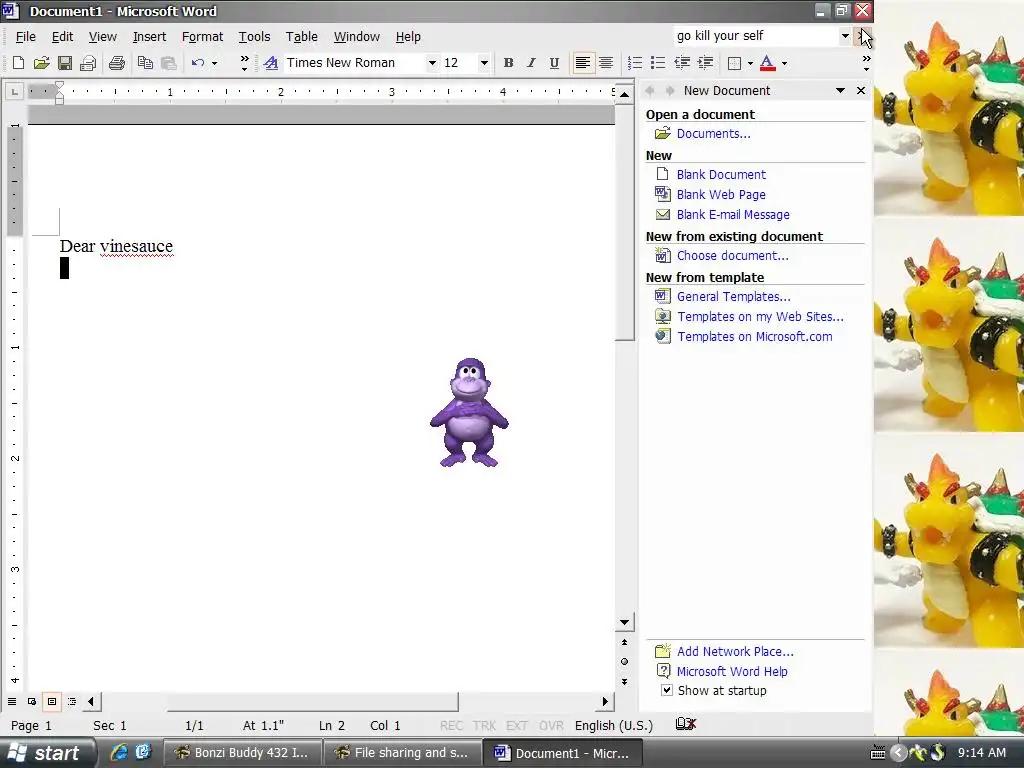Click the New Blank Document toolbar icon
This screenshot has height=768, width=1024.
(18, 63)
